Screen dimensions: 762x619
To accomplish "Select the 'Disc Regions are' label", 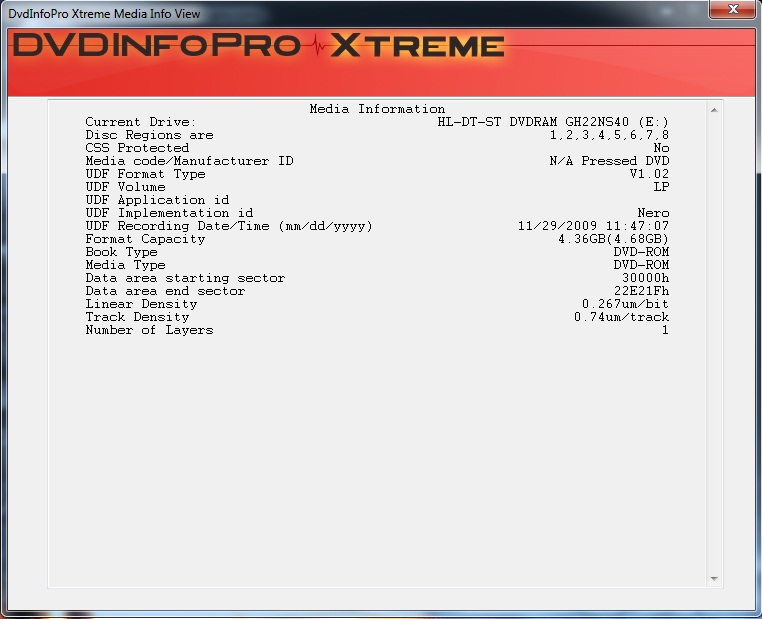I will pos(149,135).
